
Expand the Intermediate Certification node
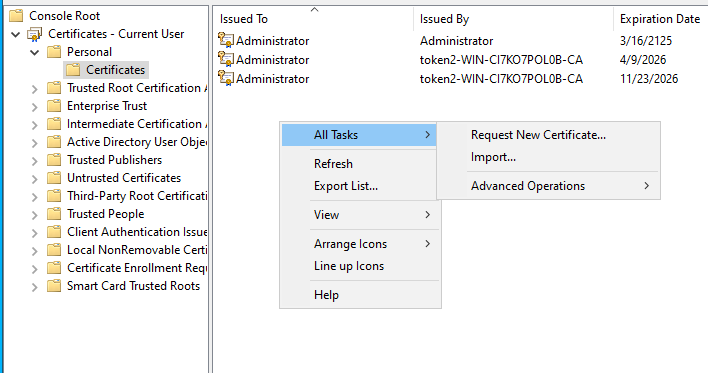[x=35, y=125]
